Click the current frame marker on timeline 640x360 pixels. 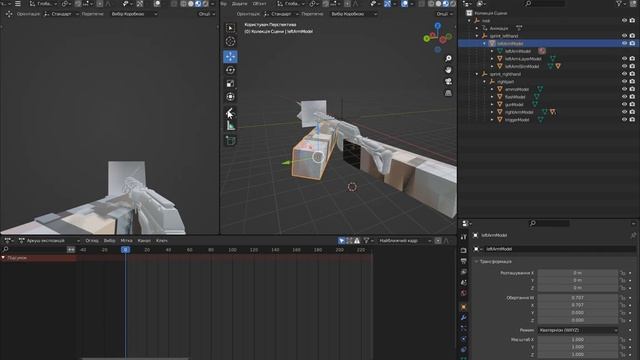[x=125, y=250]
